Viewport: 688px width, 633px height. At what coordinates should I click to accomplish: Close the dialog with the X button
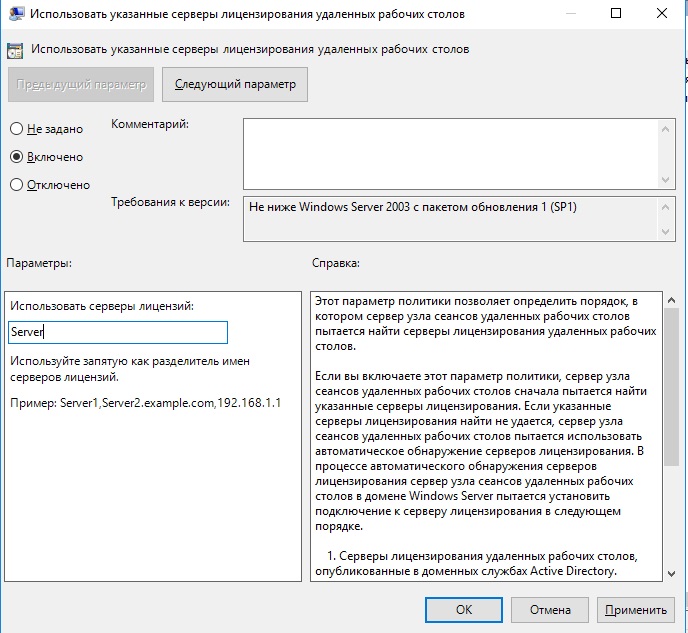coord(661,15)
